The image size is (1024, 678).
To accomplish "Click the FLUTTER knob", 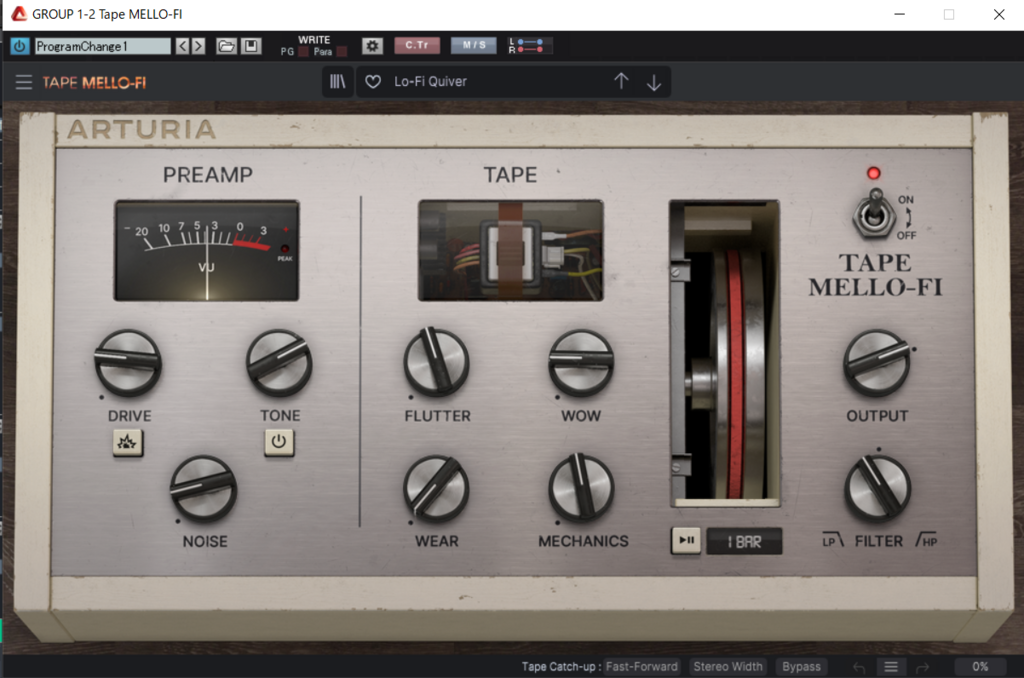I will pyautogui.click(x=436, y=362).
